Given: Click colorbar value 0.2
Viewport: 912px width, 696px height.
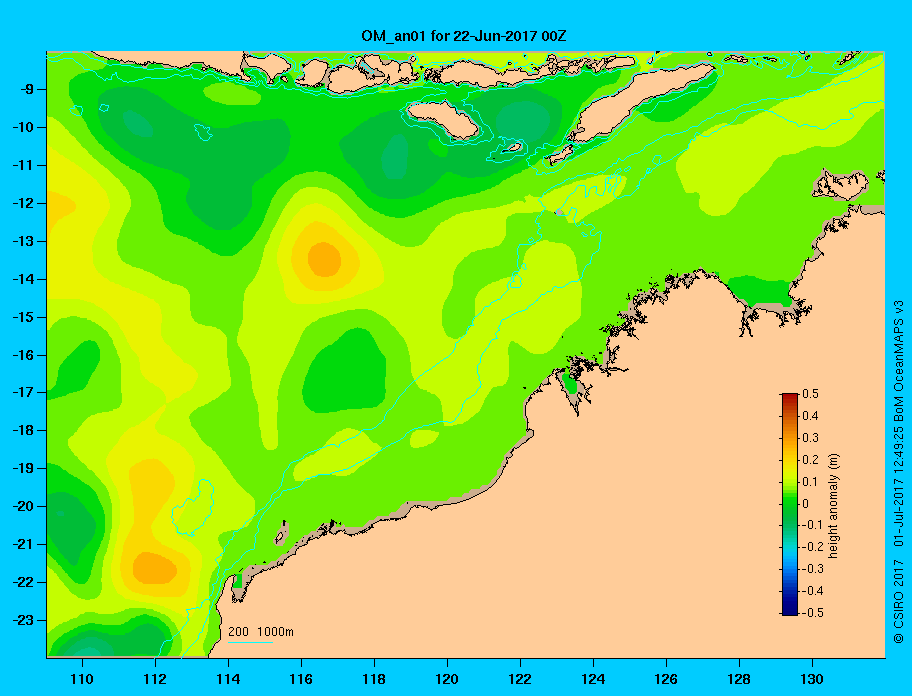Looking at the screenshot, I should (811, 459).
